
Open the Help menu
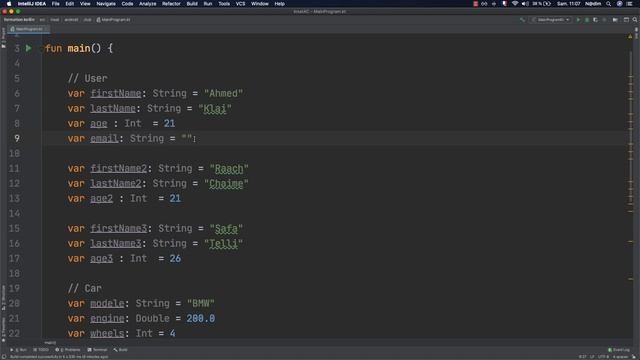[279, 4]
